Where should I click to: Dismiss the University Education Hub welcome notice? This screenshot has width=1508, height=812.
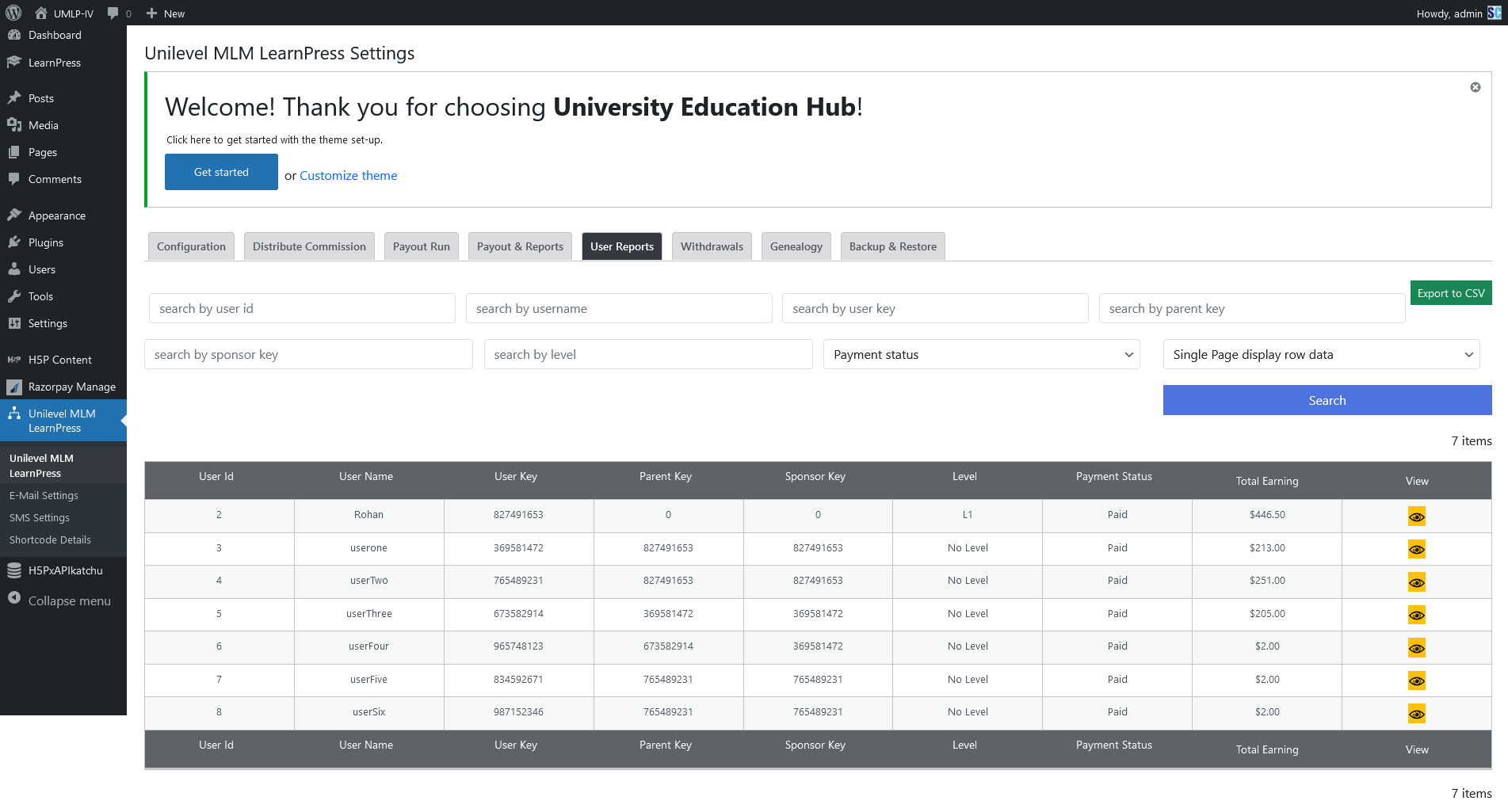pyautogui.click(x=1475, y=87)
